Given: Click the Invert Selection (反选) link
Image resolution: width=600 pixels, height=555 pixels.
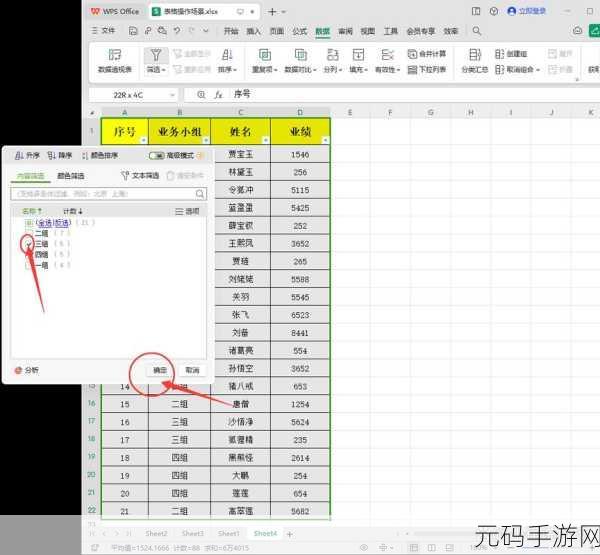Looking at the screenshot, I should click(61, 223).
